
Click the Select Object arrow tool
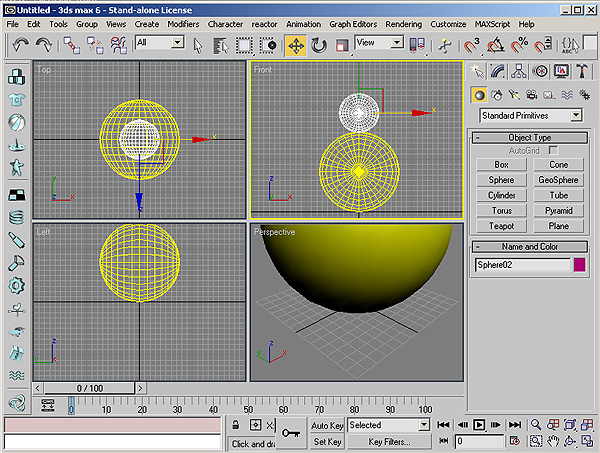(x=197, y=45)
